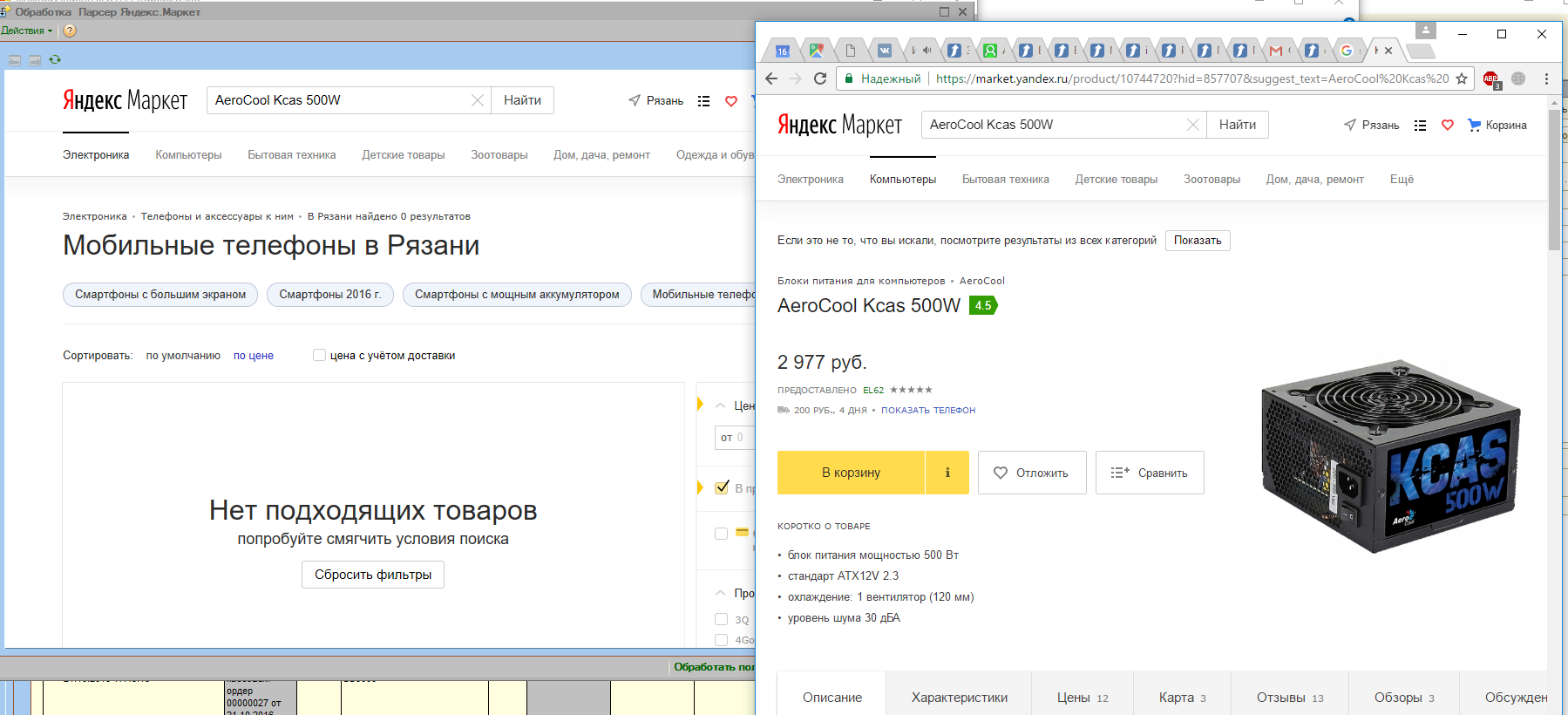Select Электроника category in parser window
Viewport: 1568px width, 715px height.
coord(96,154)
